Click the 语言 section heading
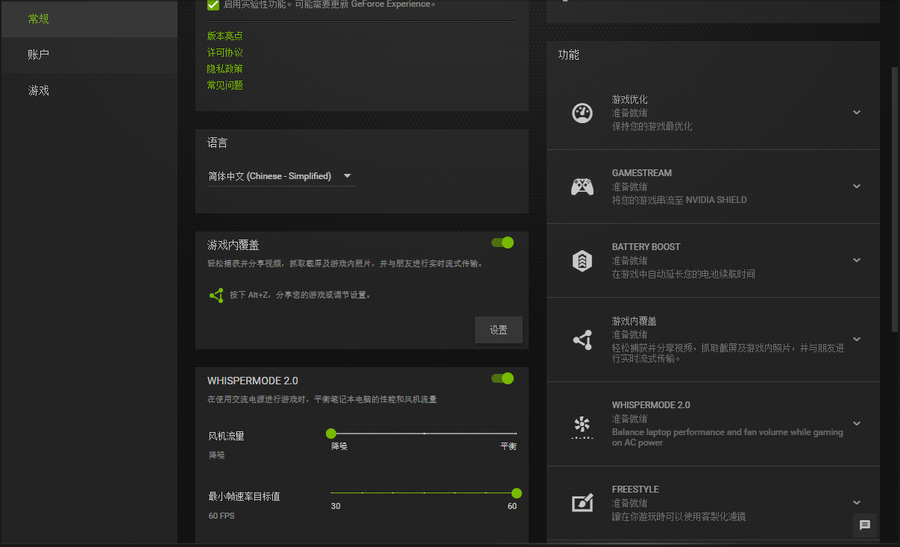The image size is (900, 547). (217, 143)
